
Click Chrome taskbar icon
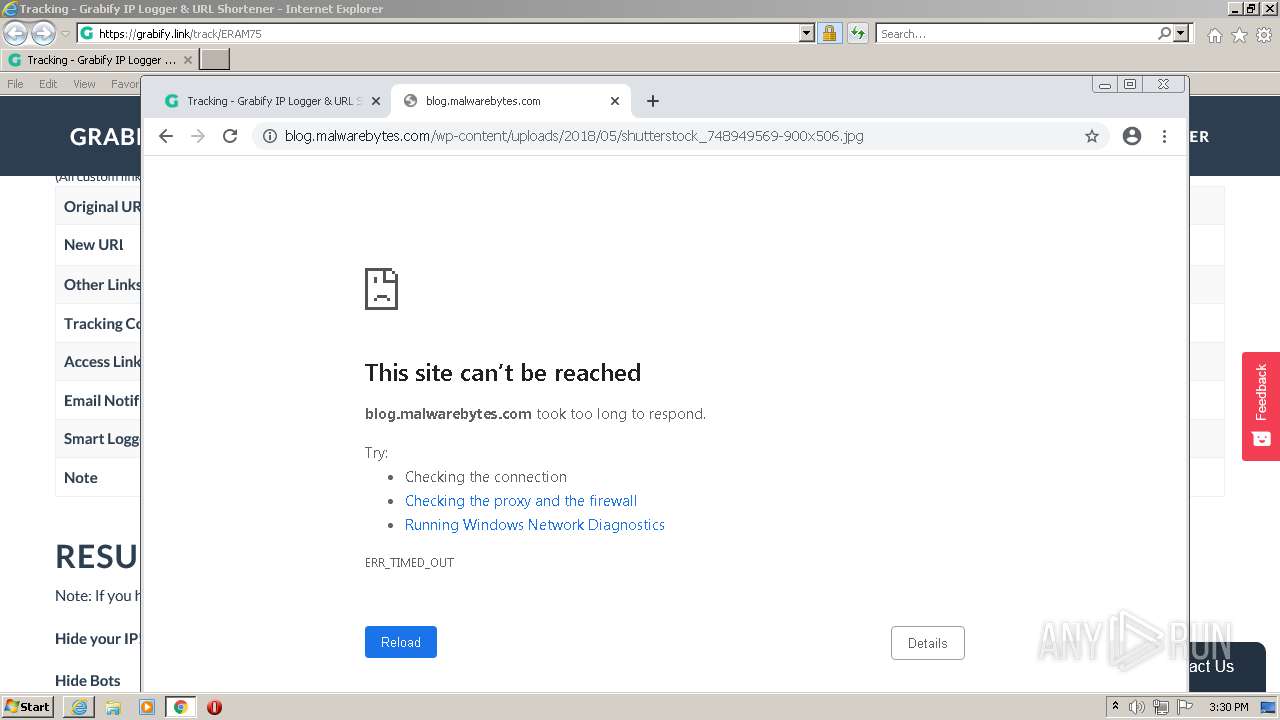181,707
